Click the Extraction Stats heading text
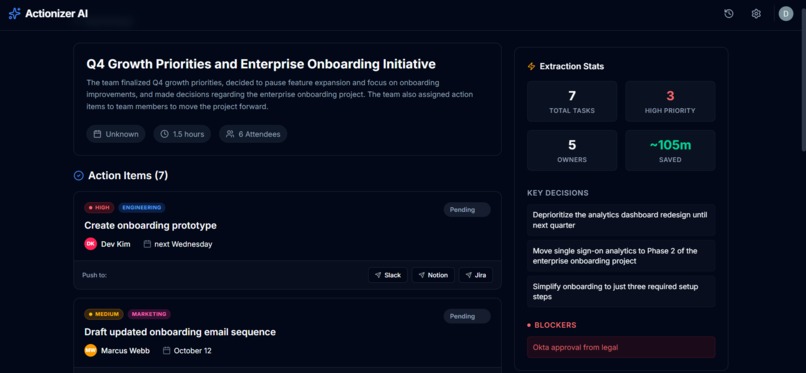The height and width of the screenshot is (373, 806). (572, 66)
